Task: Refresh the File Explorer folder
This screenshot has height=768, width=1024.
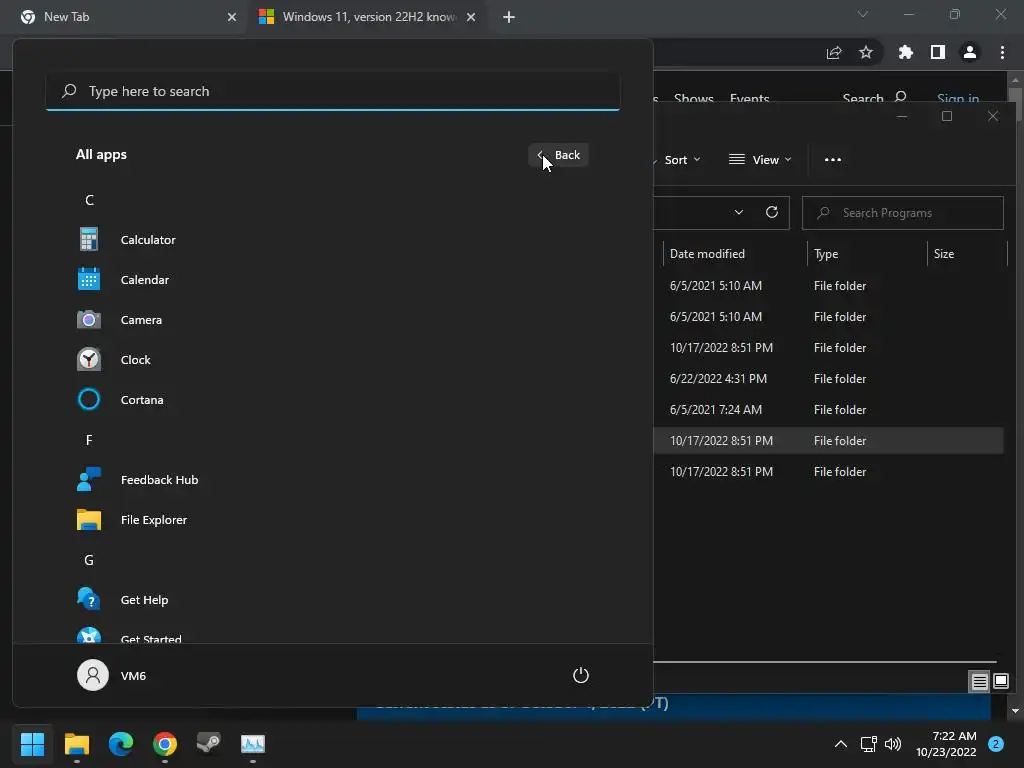Action: coord(772,212)
